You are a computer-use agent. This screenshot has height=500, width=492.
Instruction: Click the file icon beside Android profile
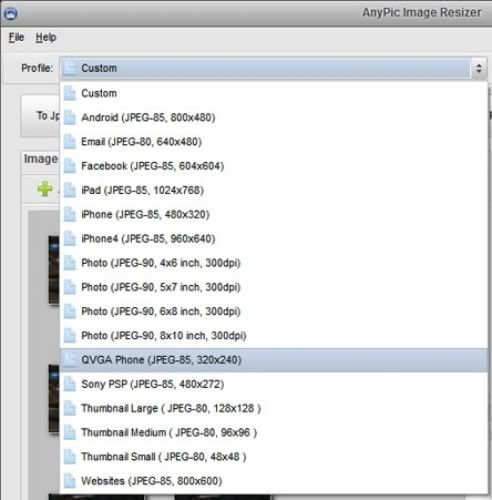point(70,117)
